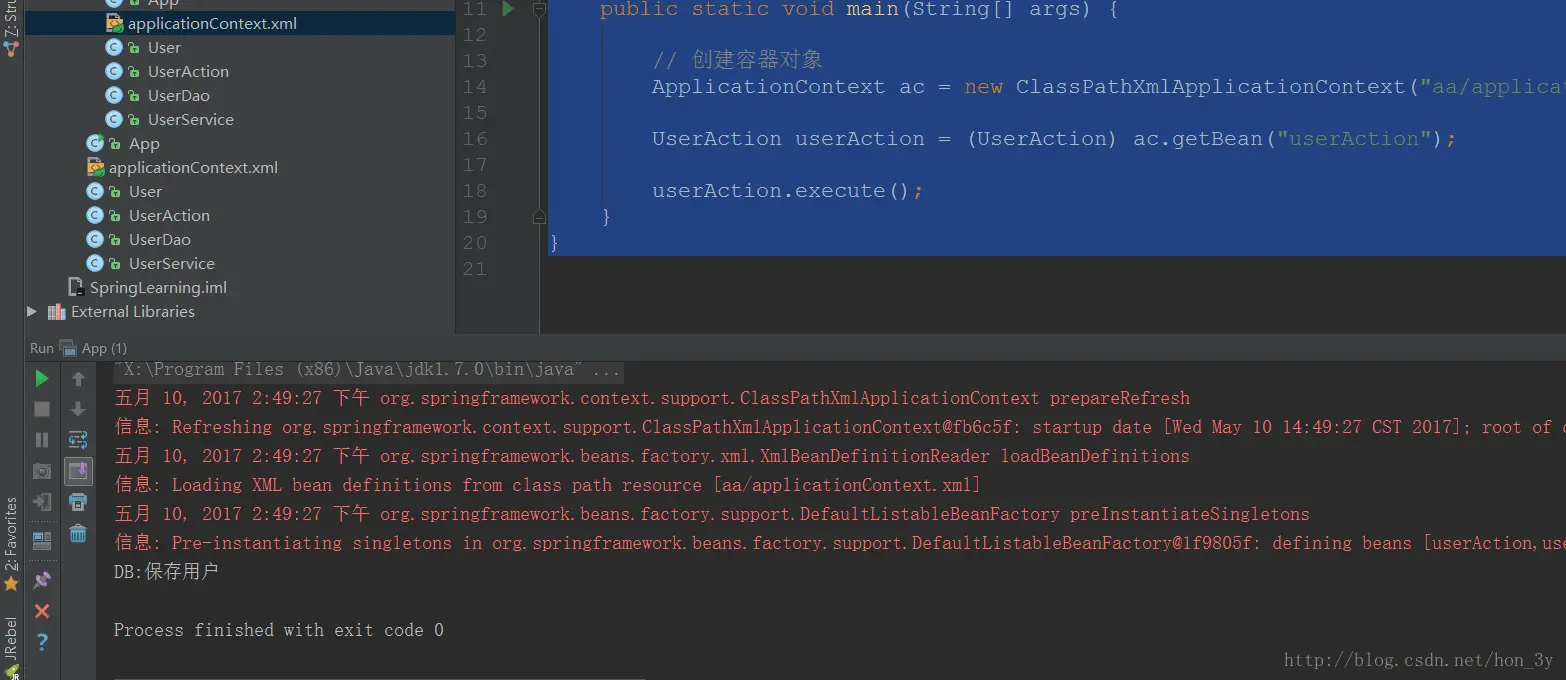1566x680 pixels.
Task: Open the outer App class
Action: click(143, 143)
